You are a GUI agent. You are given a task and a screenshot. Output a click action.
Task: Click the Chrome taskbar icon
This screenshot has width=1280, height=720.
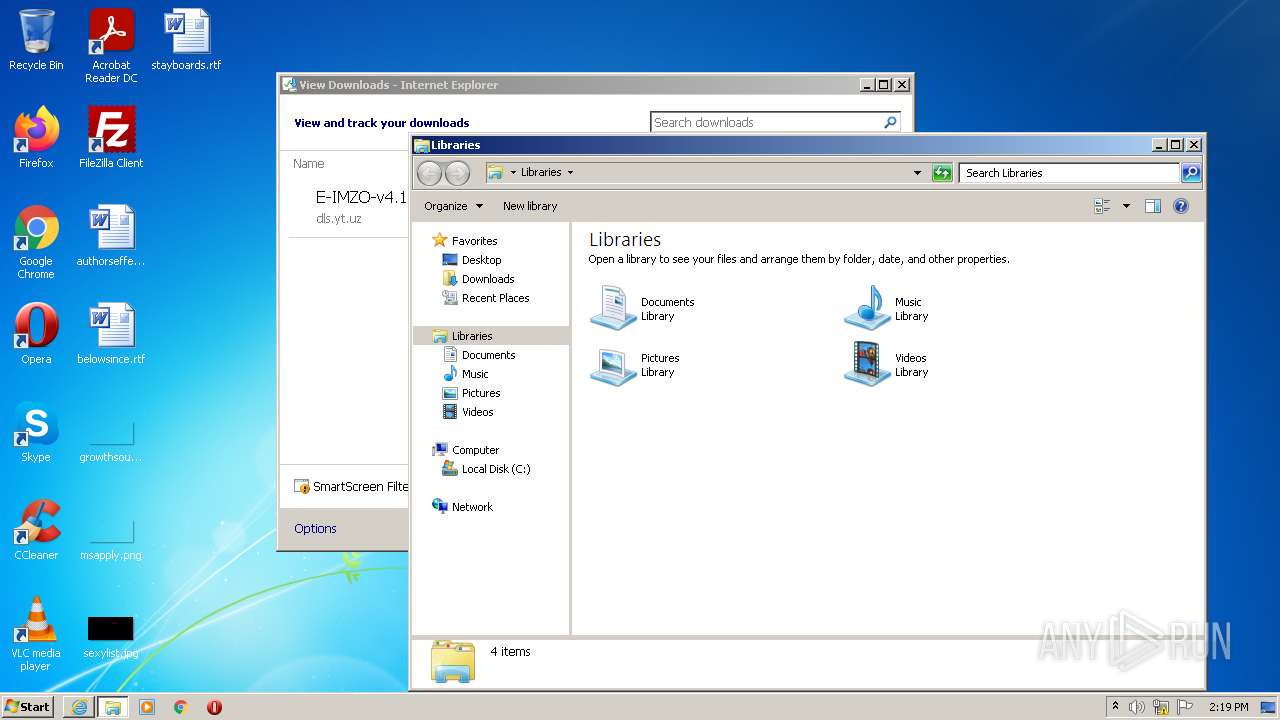click(181, 707)
